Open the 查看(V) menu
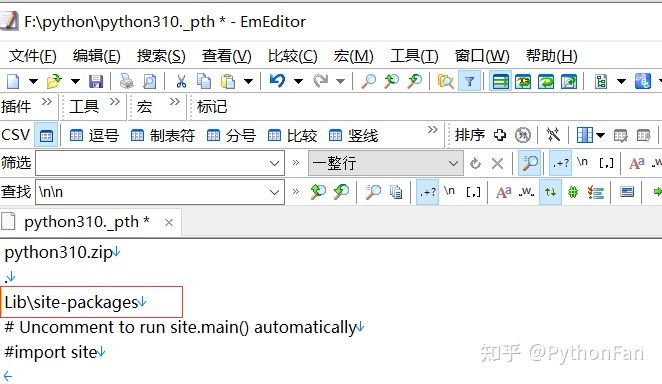The width and height of the screenshot is (662, 384). click(x=227, y=56)
